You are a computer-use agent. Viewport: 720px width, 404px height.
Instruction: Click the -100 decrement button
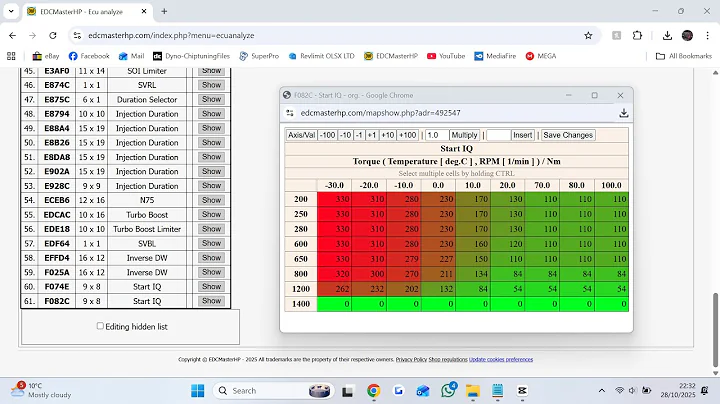[x=327, y=135]
